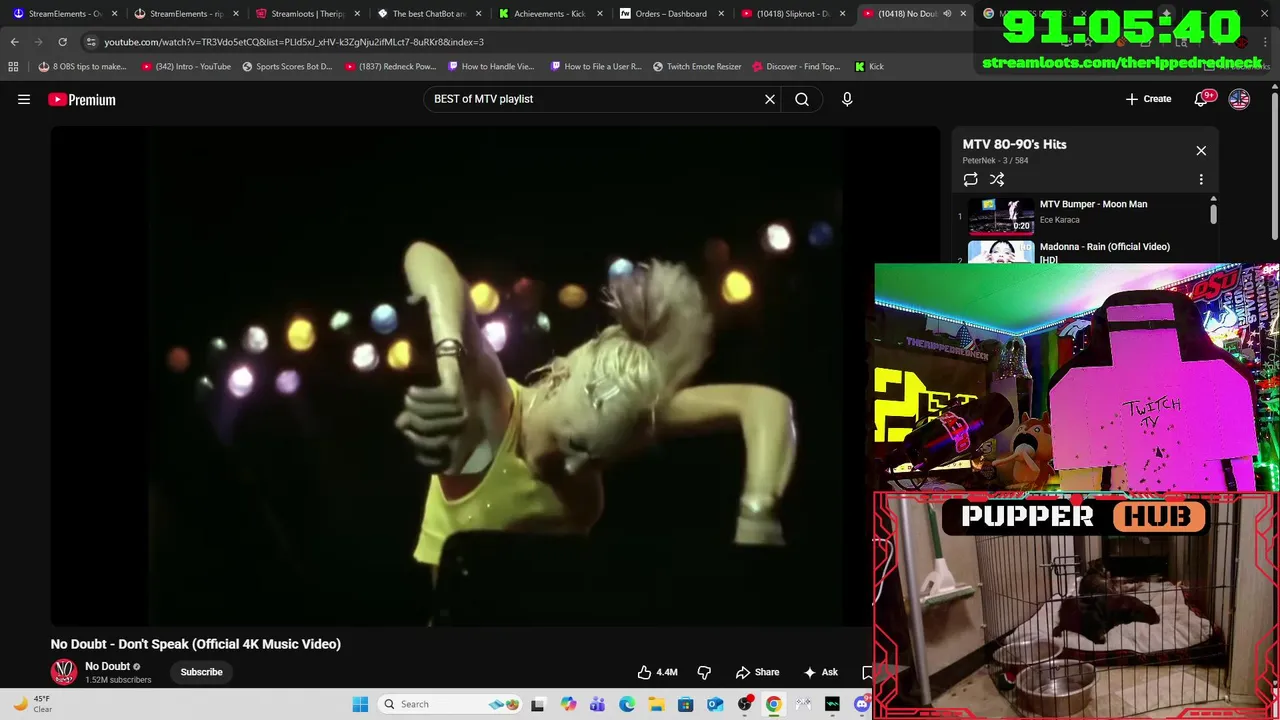Screen dimensions: 1280x720
Task: Open Task View on the taskbar
Action: pos(538,704)
